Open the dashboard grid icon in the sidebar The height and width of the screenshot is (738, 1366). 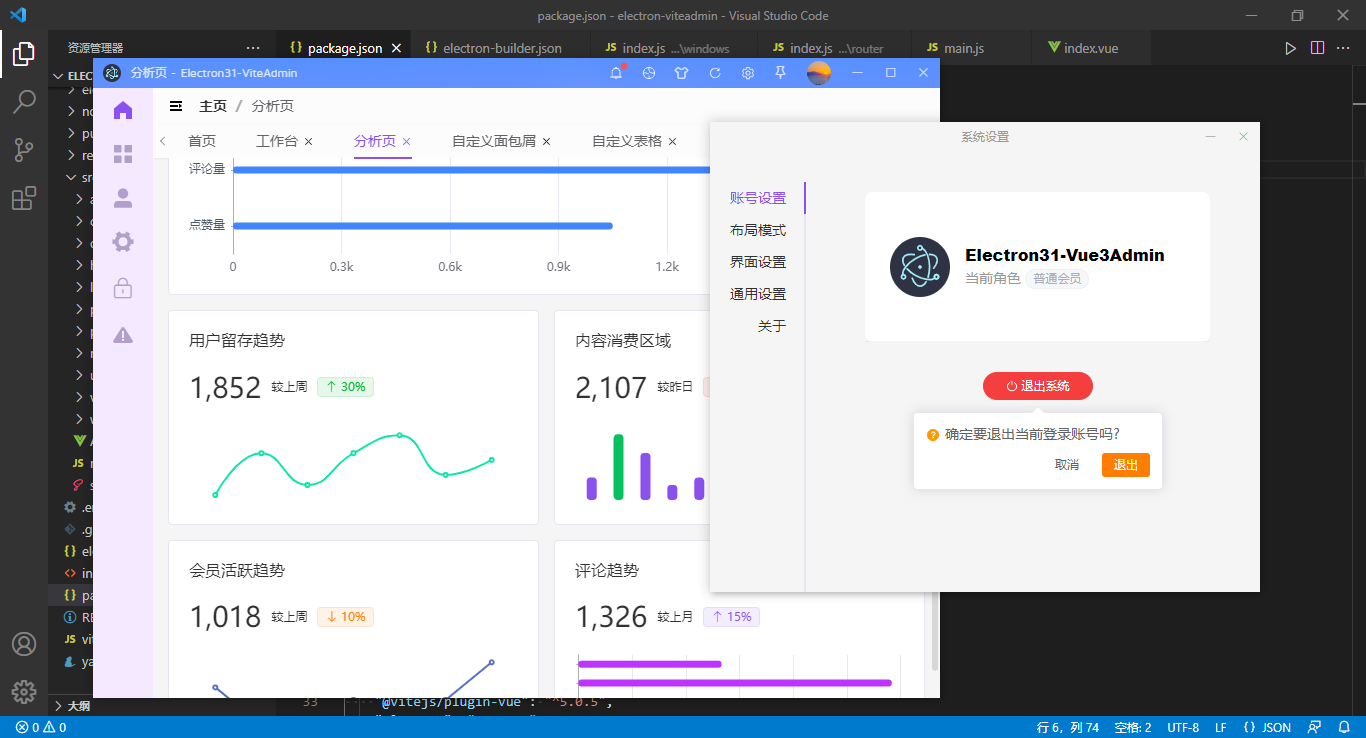[x=122, y=152]
